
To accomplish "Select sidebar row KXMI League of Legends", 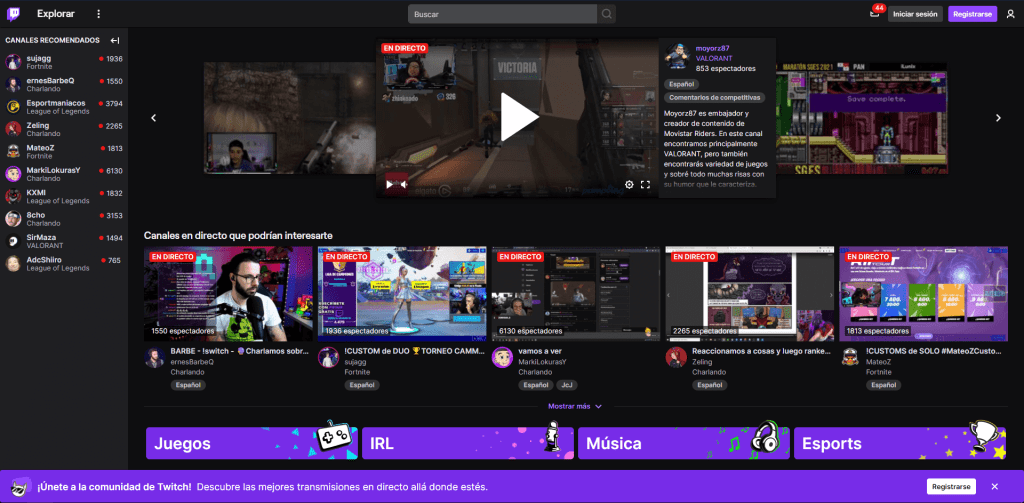I will (64, 196).
